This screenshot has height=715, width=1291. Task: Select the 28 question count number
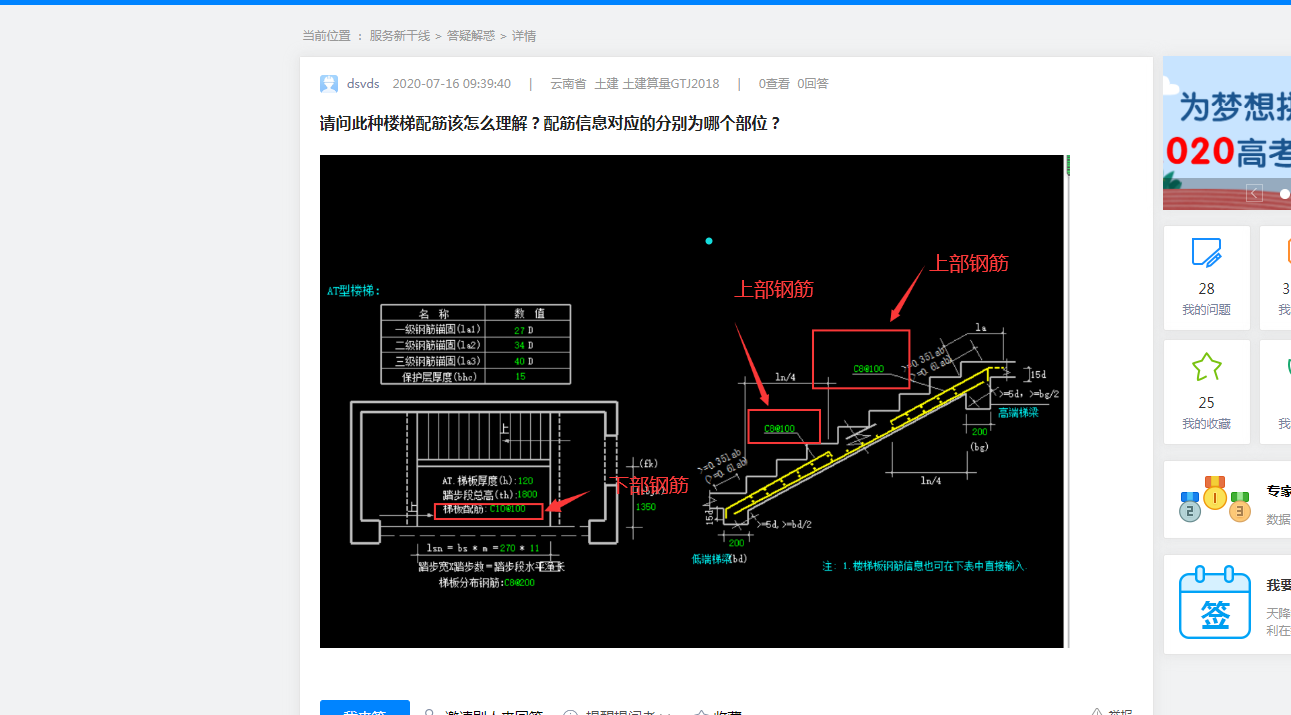point(1206,289)
